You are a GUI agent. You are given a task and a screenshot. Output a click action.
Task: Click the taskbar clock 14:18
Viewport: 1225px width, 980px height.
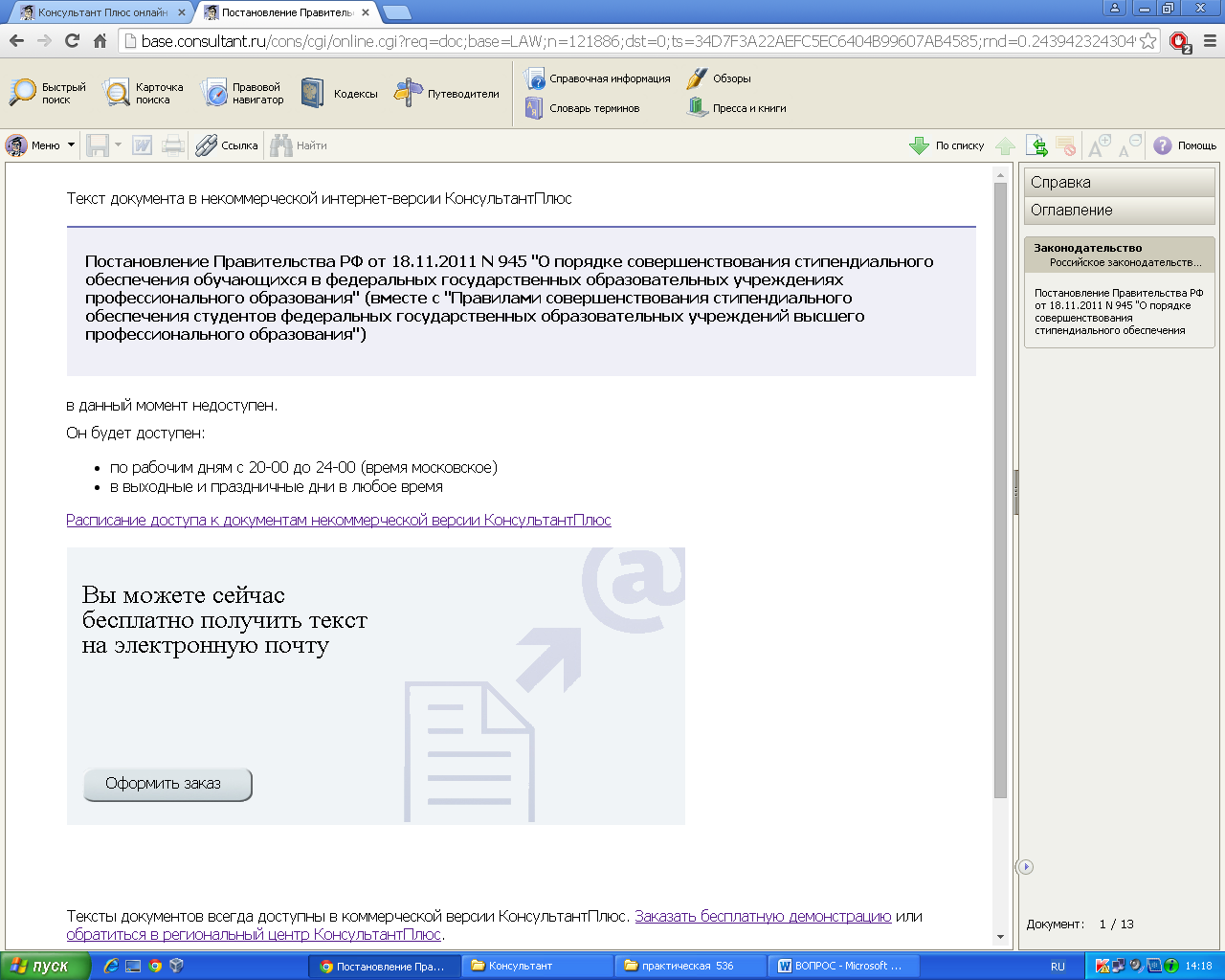point(1198,966)
